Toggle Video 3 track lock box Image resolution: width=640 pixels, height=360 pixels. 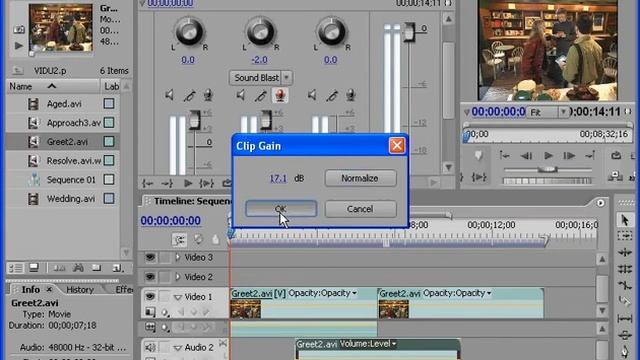click(x=164, y=257)
